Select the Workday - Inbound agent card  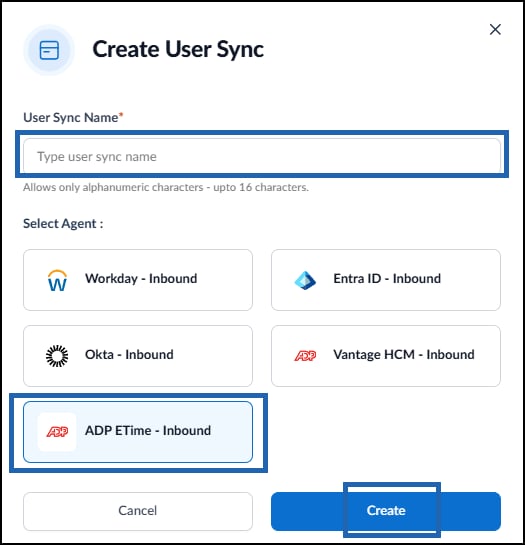tap(138, 280)
